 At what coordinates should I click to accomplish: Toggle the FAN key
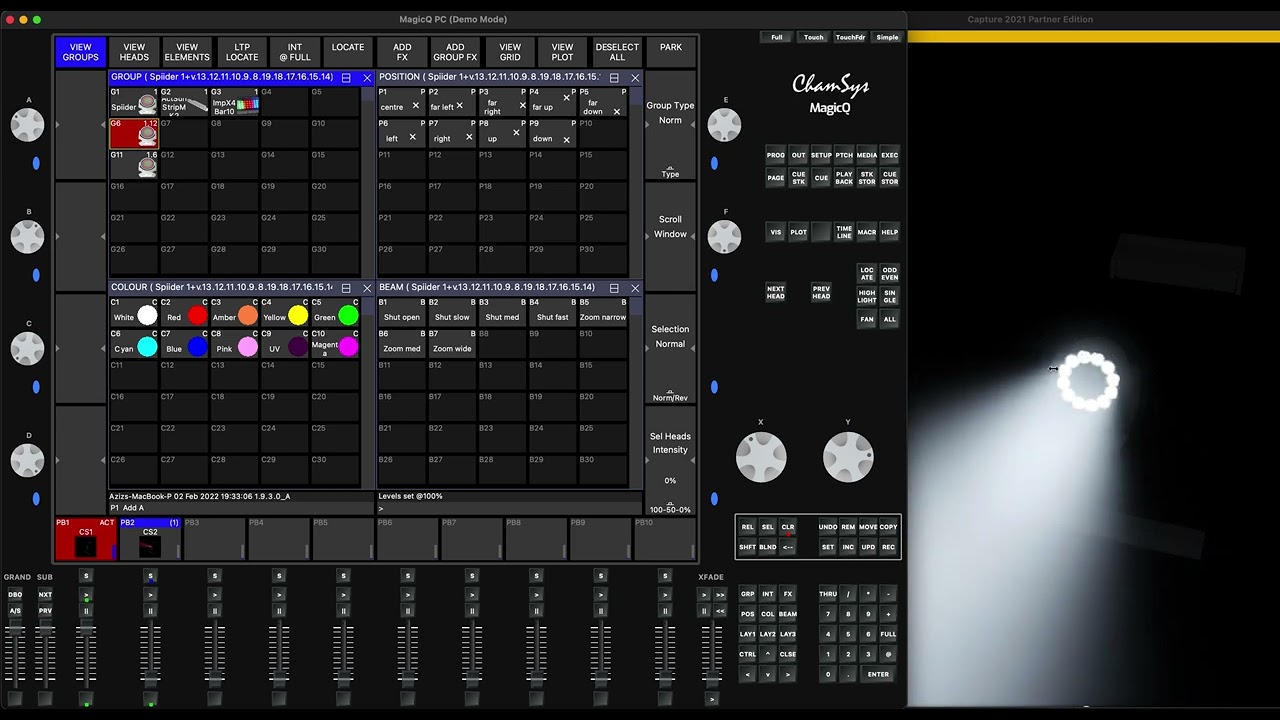click(x=867, y=319)
